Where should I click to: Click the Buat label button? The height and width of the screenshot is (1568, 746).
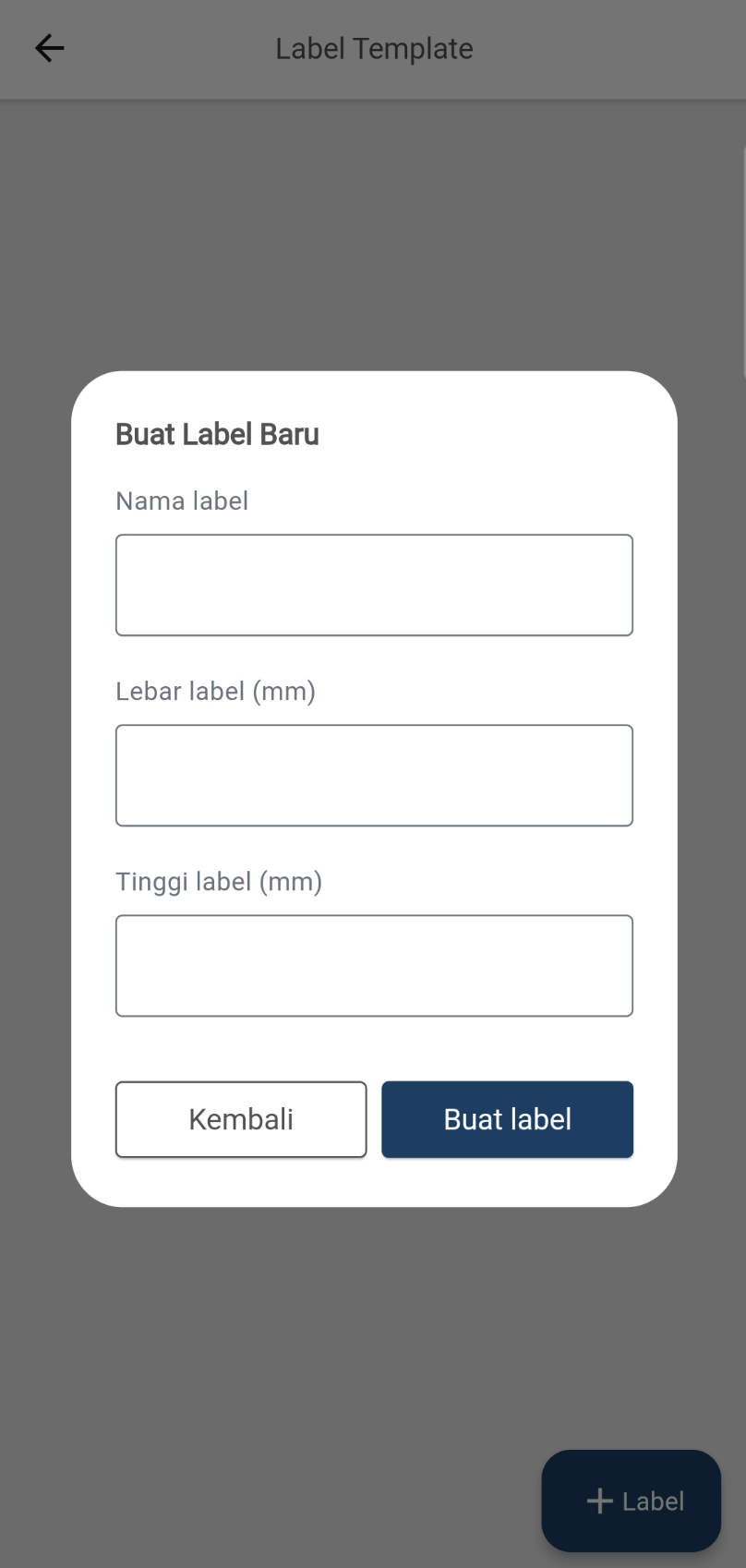tap(507, 1119)
